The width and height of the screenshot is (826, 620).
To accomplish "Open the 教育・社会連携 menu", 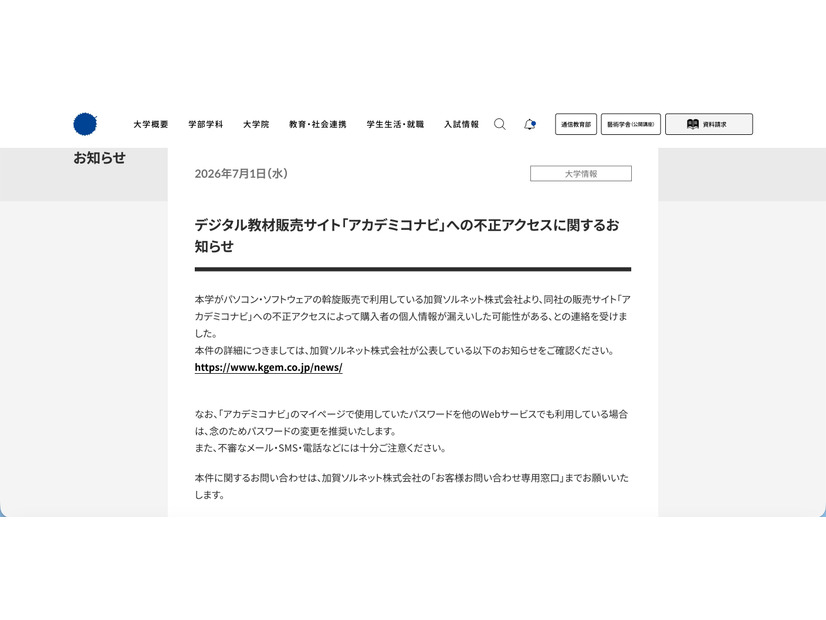I will pyautogui.click(x=318, y=124).
